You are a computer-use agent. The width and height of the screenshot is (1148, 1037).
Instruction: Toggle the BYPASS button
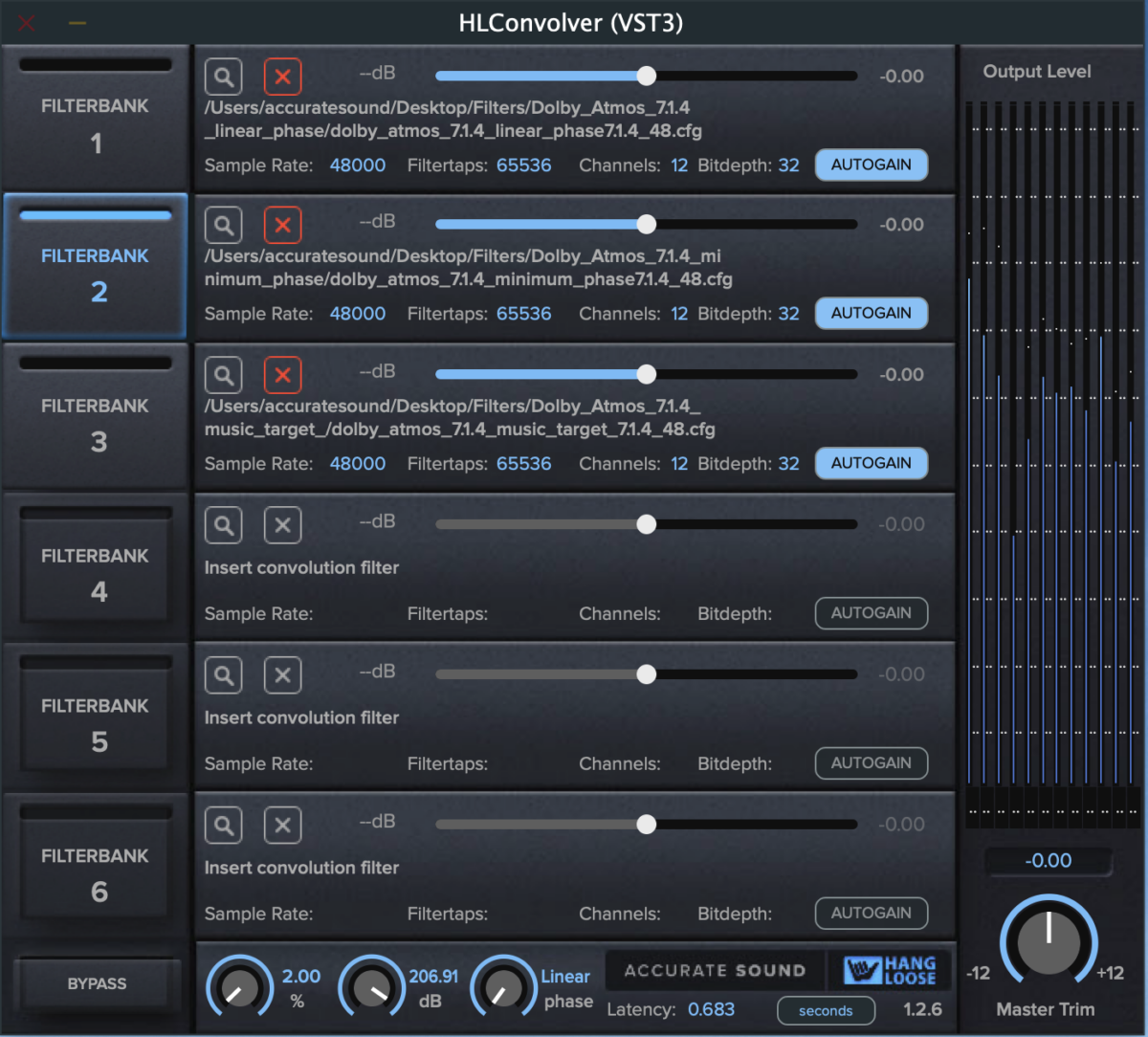97,983
